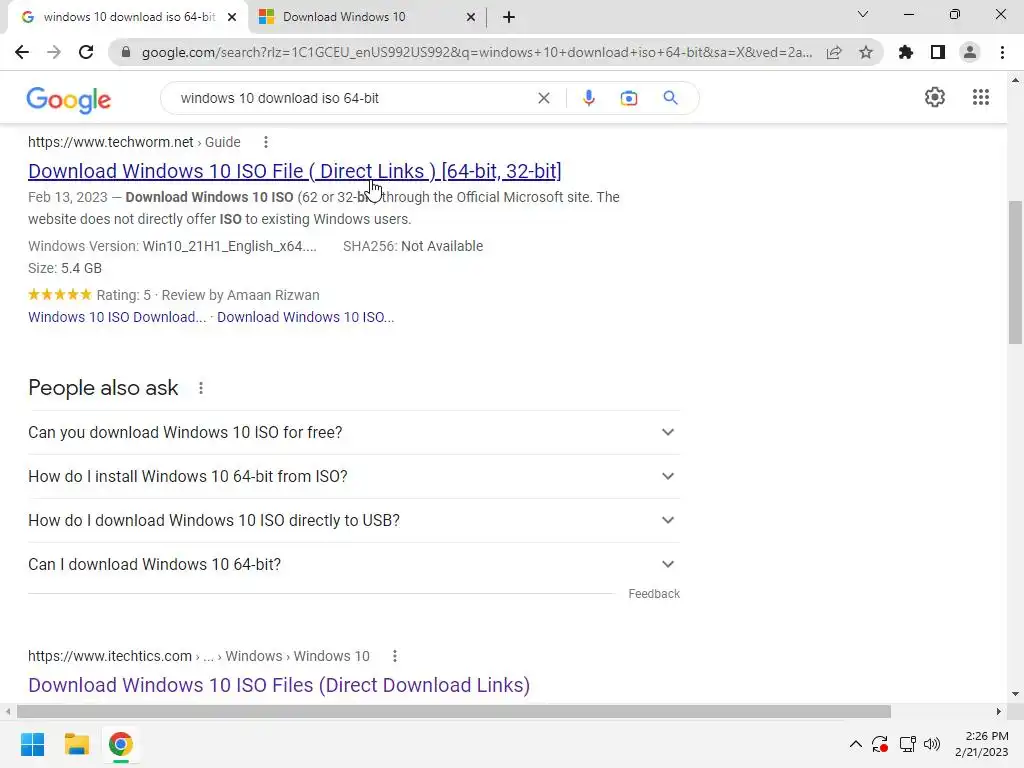This screenshot has width=1024, height=768.
Task: Expand 'How do I download Windows 10 ISO directly to USB?'
Action: (x=354, y=520)
